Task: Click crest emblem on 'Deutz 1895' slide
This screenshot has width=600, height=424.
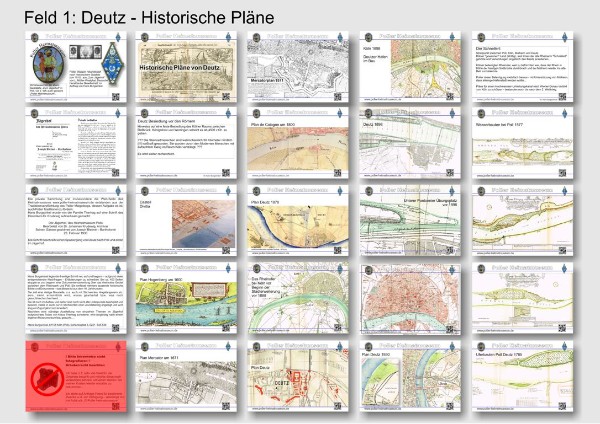Action: coord(368,113)
